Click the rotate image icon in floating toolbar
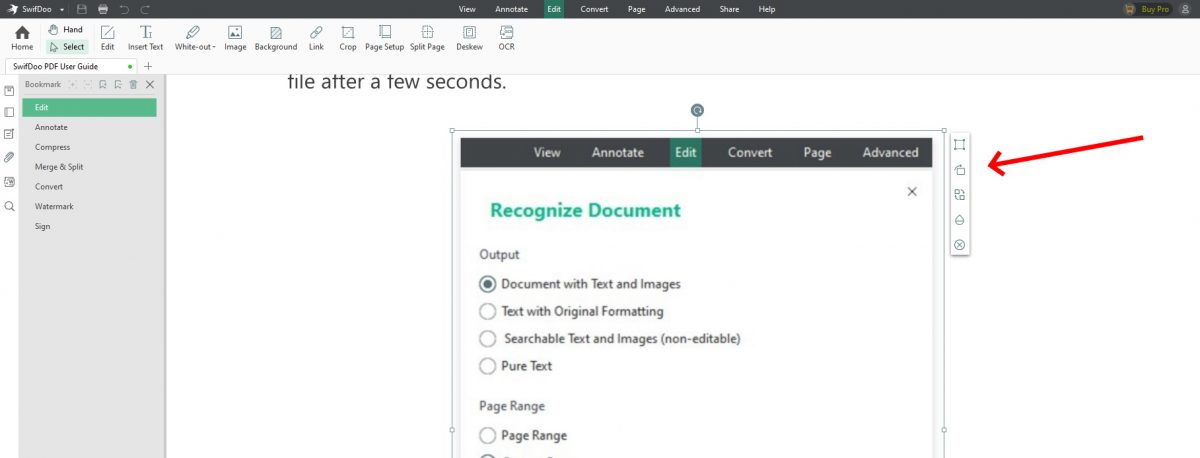The width and height of the screenshot is (1200, 458). [x=959, y=170]
